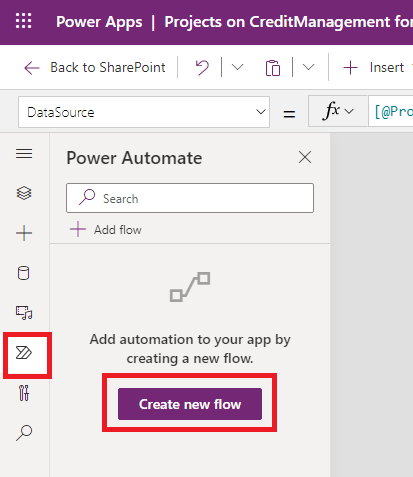Open the app launcher waffle icon
413x477 pixels.
(x=24, y=21)
